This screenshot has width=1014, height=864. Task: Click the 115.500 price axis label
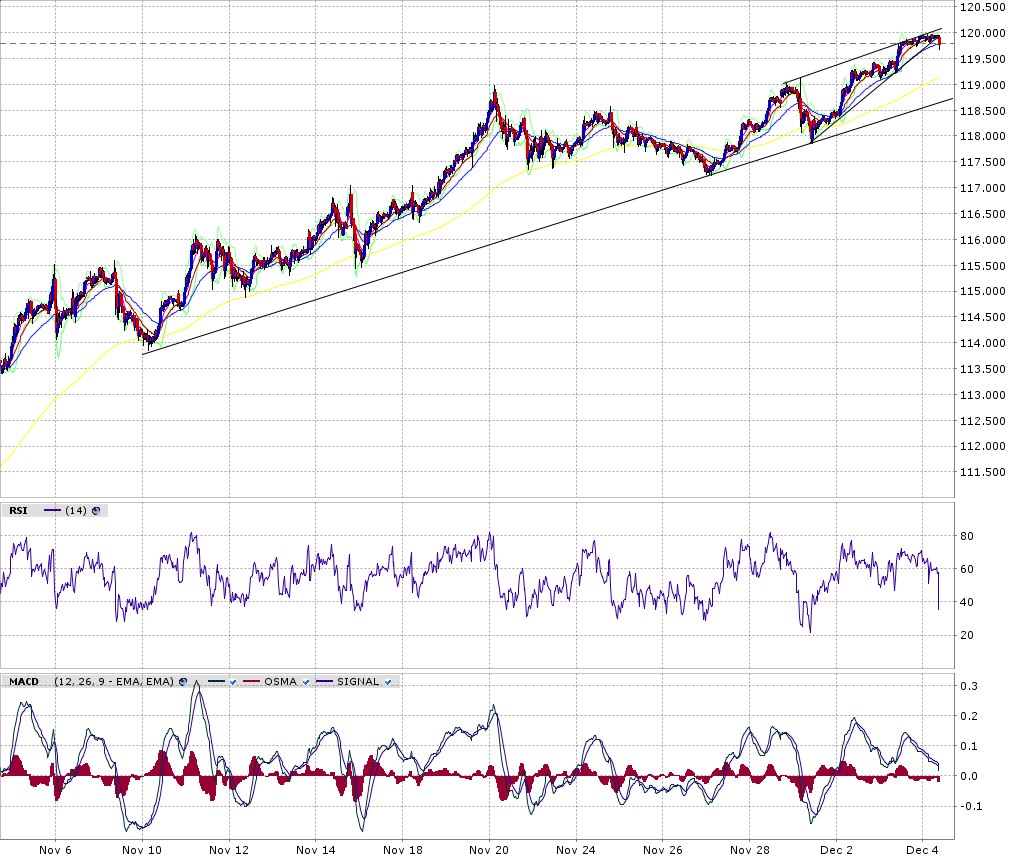(982, 266)
